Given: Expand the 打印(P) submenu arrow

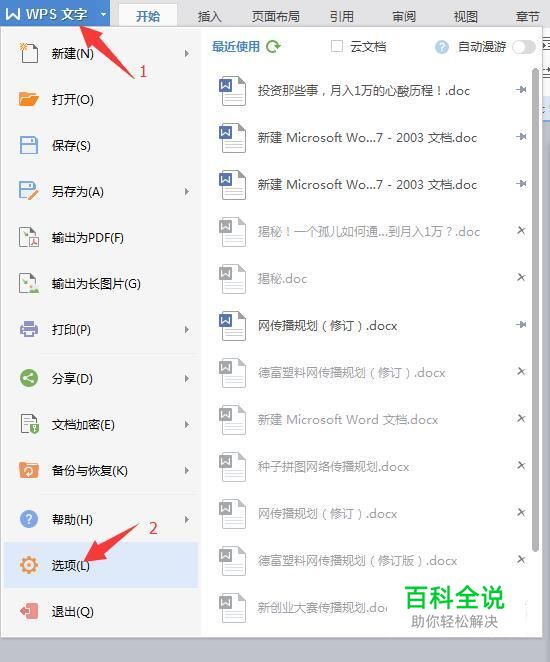Looking at the screenshot, I should [x=187, y=330].
